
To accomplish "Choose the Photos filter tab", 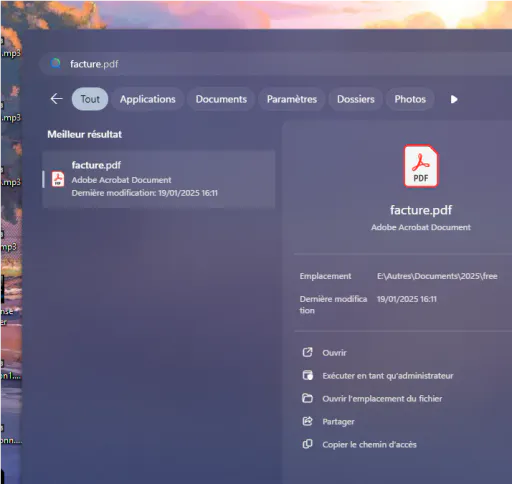I will point(410,99).
